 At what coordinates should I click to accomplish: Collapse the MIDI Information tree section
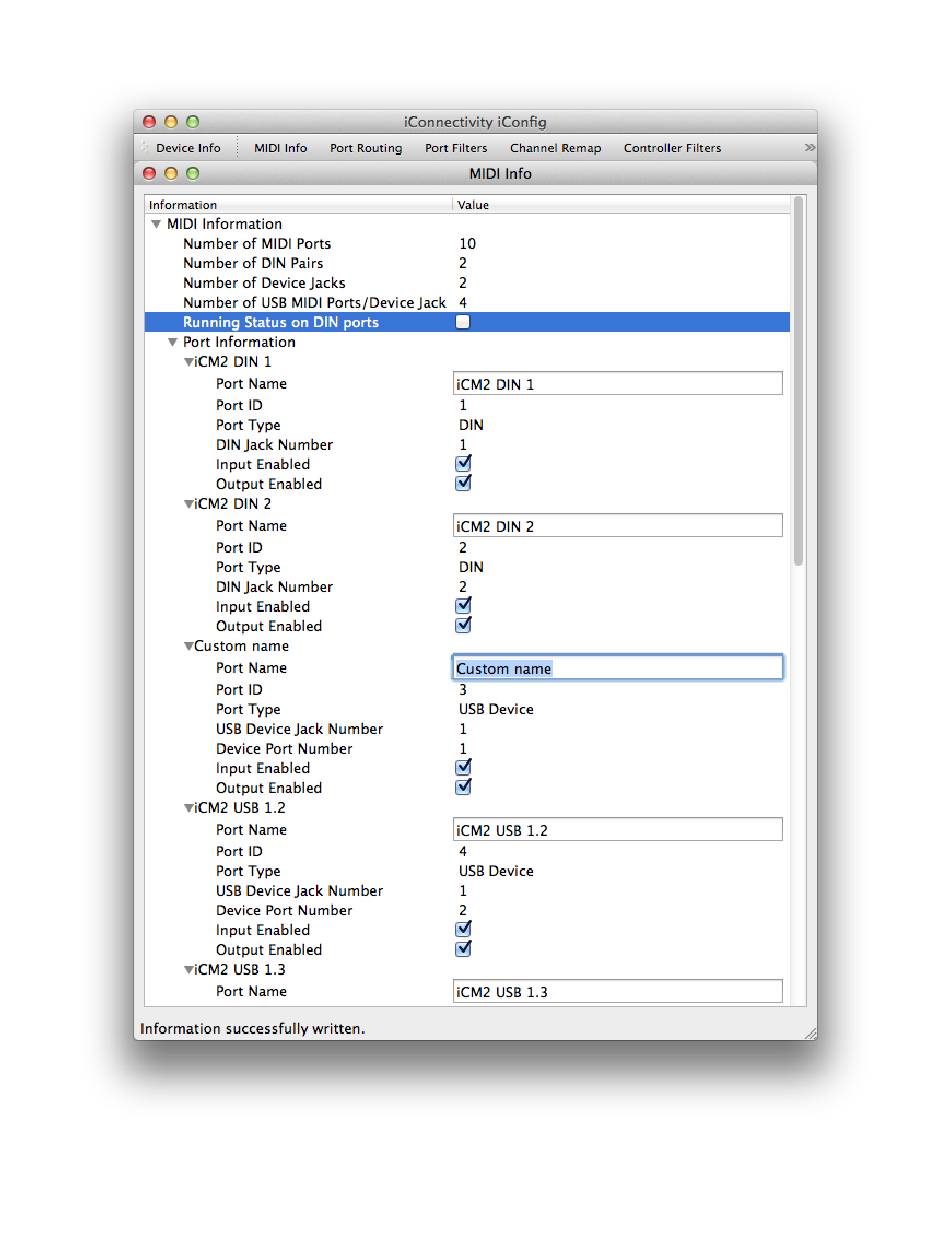(156, 224)
